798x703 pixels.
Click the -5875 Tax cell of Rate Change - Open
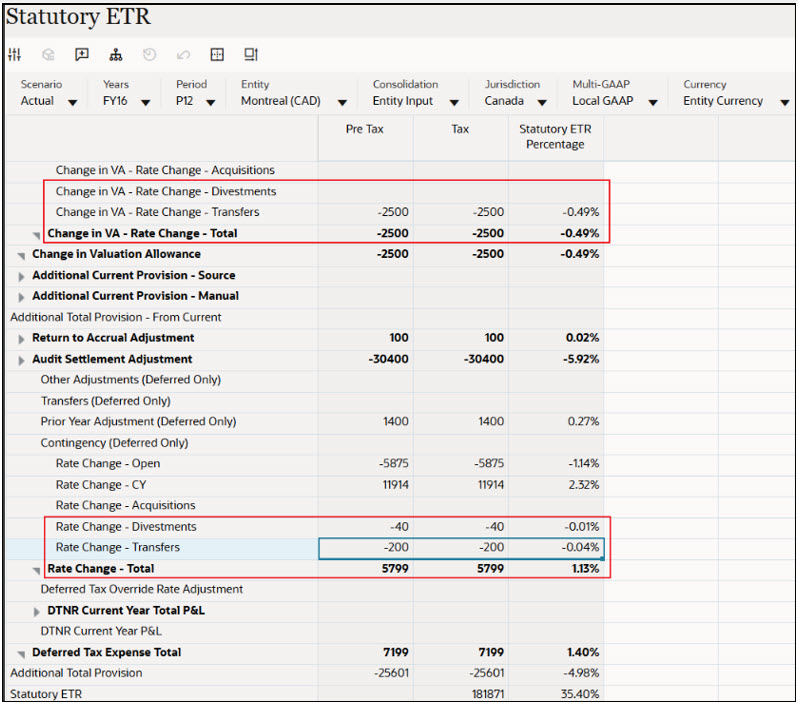461,464
